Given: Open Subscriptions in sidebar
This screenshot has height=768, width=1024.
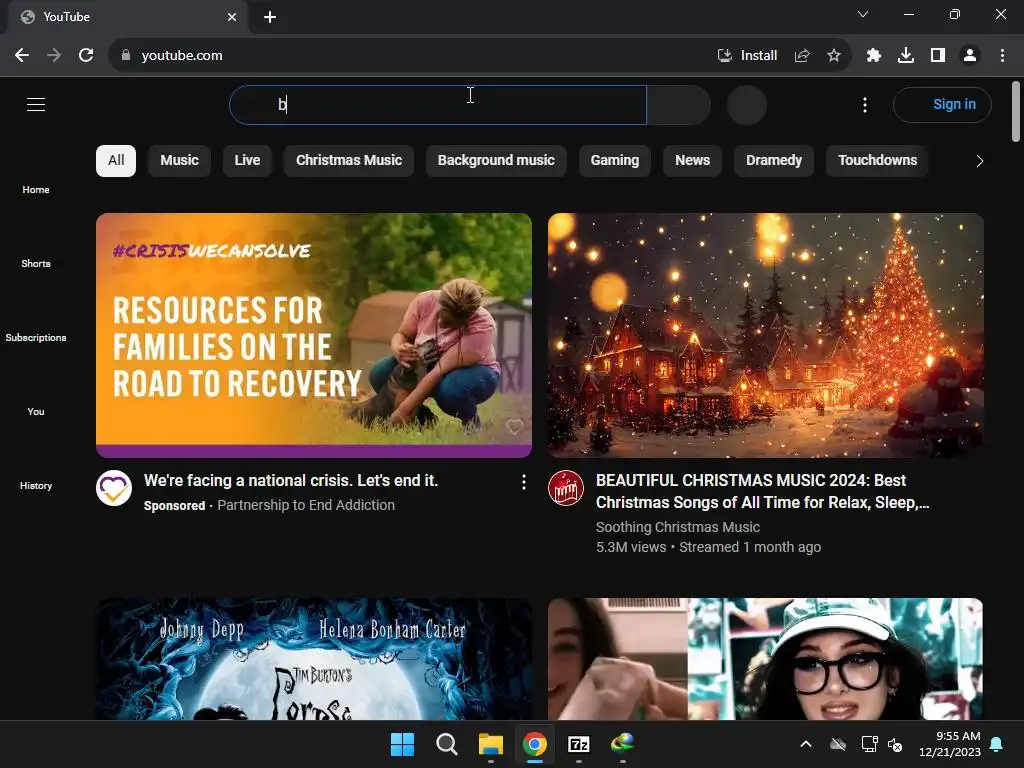Looking at the screenshot, I should point(36,338).
